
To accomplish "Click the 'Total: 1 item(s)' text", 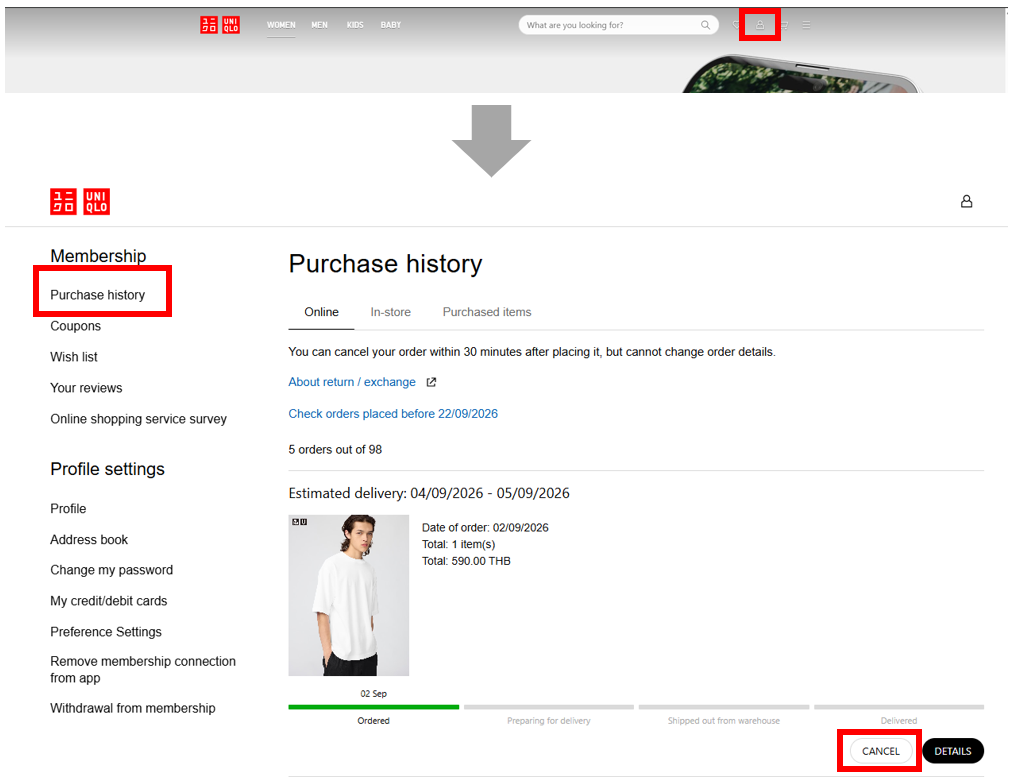I will click(458, 545).
